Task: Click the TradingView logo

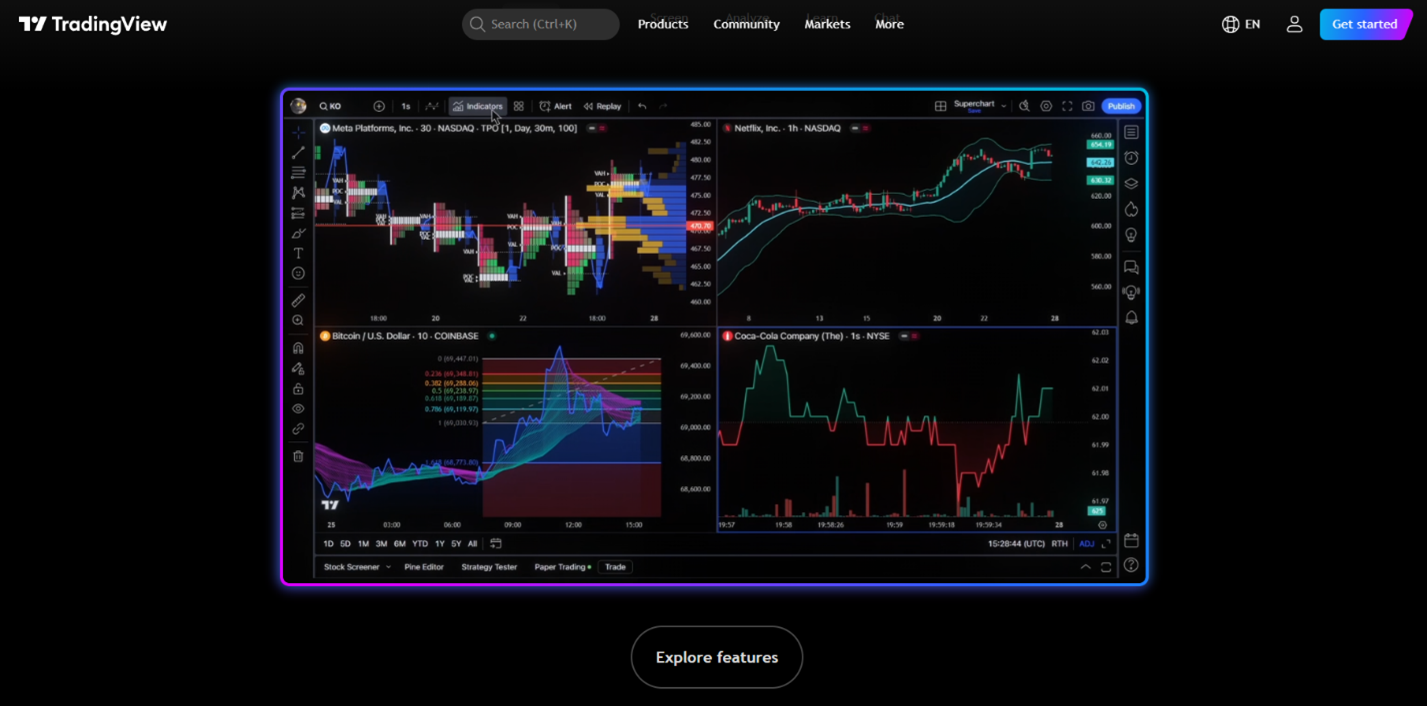Action: [93, 24]
